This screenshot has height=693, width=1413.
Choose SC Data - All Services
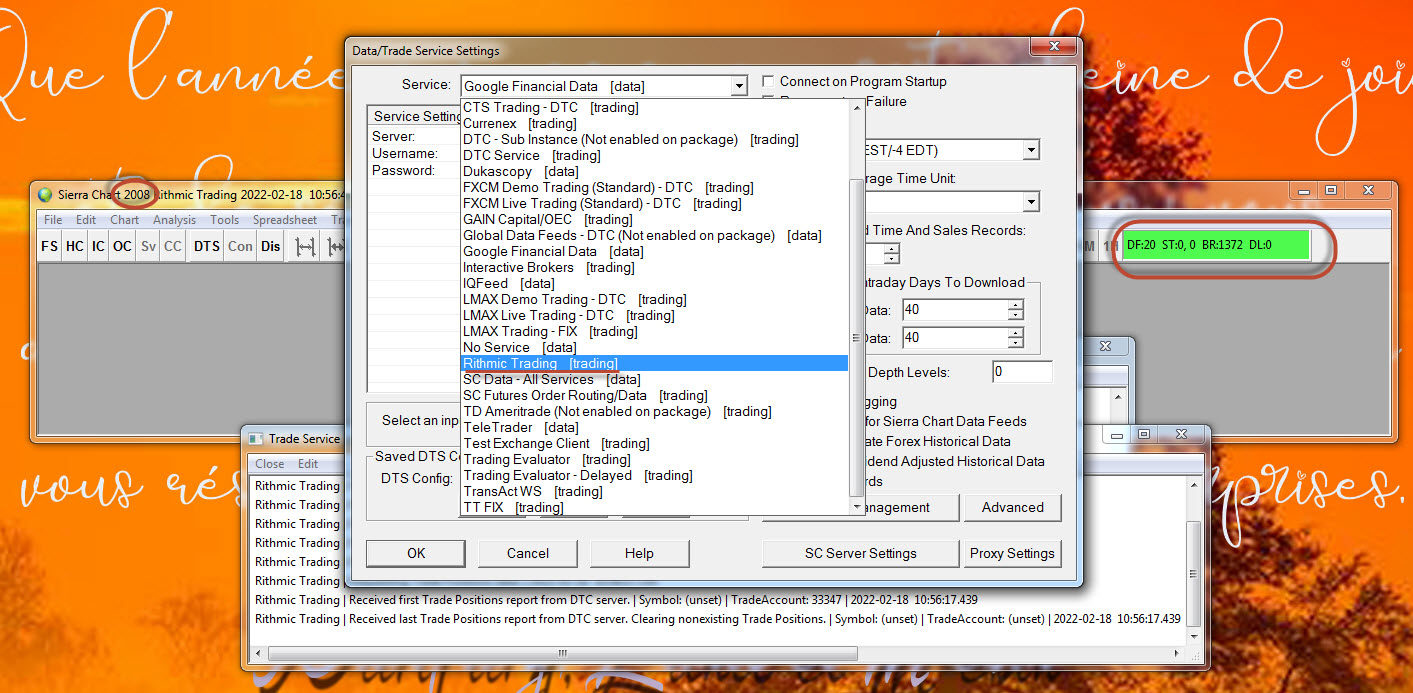(654, 379)
